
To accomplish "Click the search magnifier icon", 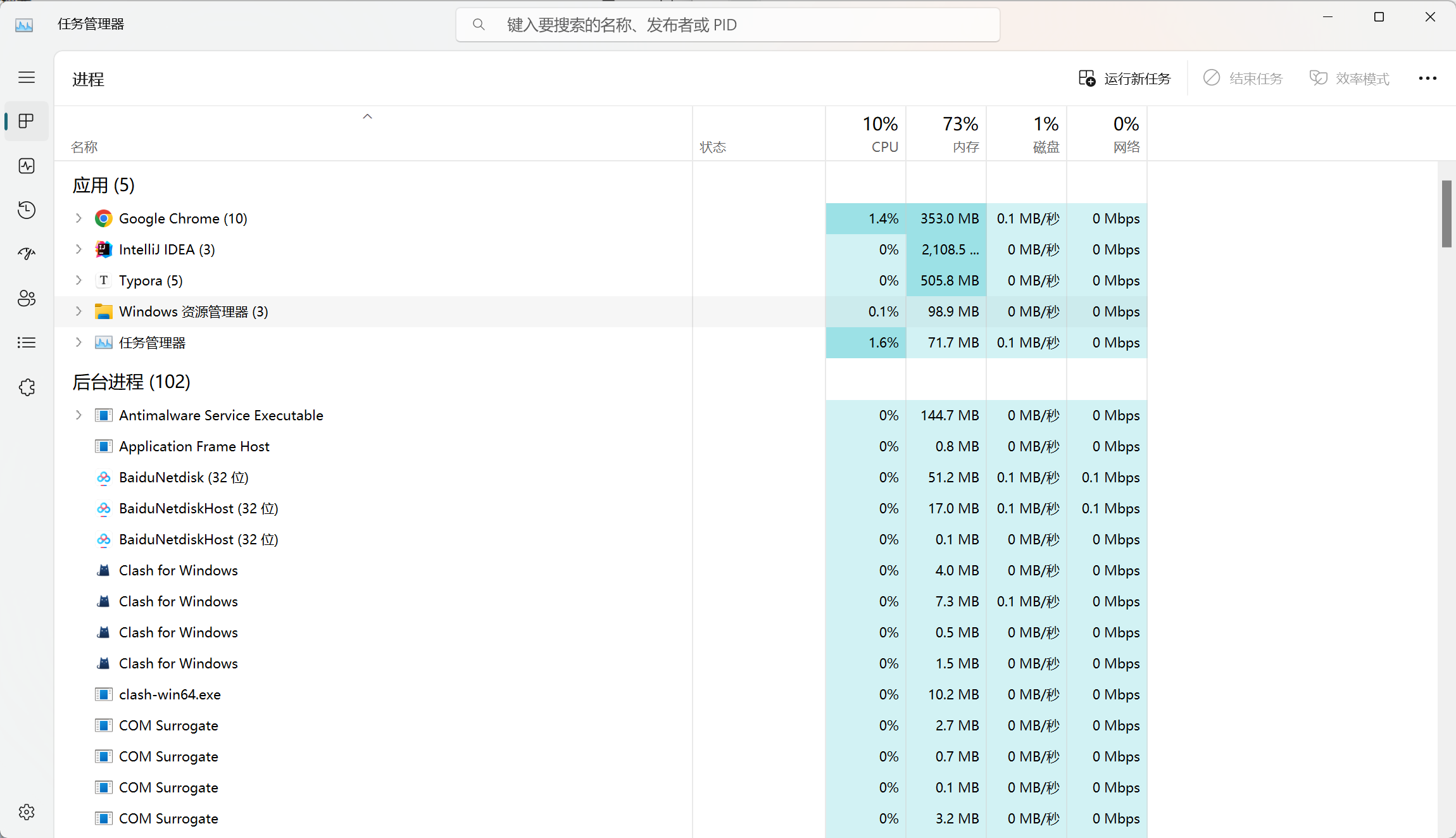I will click(x=479, y=25).
